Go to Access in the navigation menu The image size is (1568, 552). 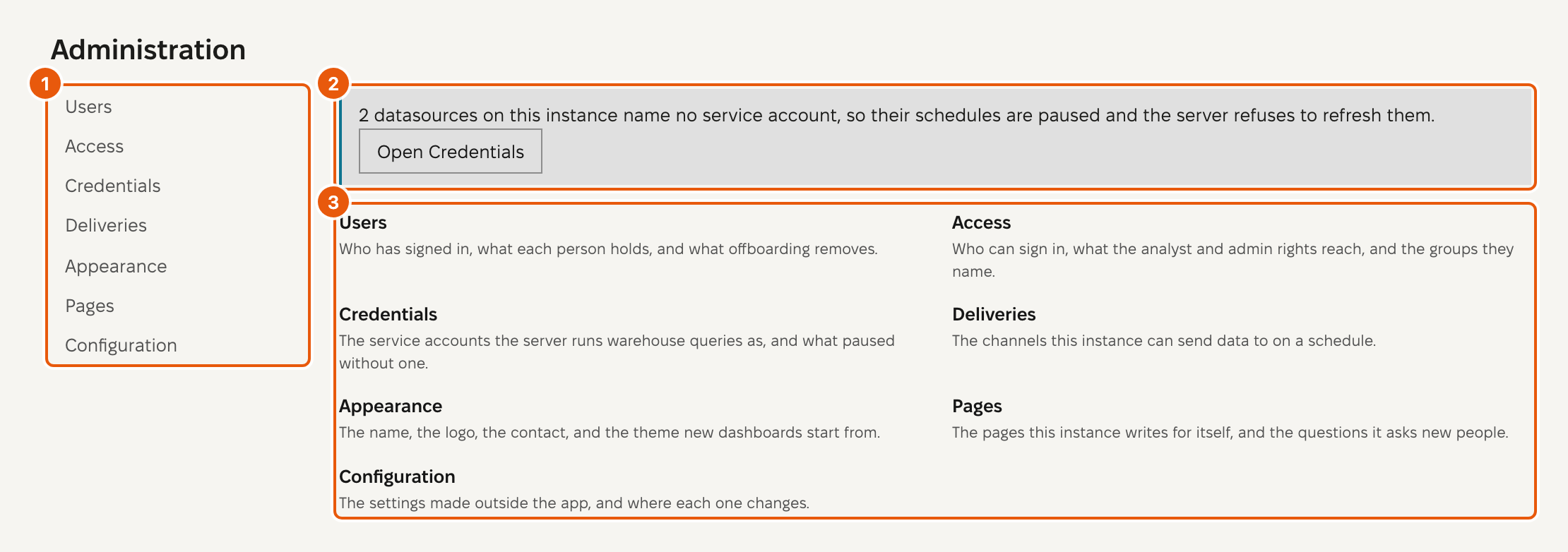point(94,146)
